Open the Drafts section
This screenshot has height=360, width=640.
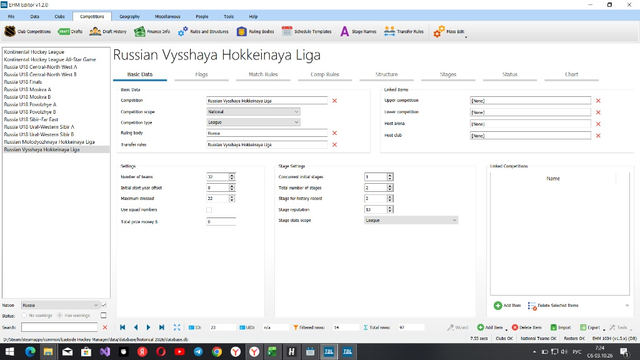point(70,31)
